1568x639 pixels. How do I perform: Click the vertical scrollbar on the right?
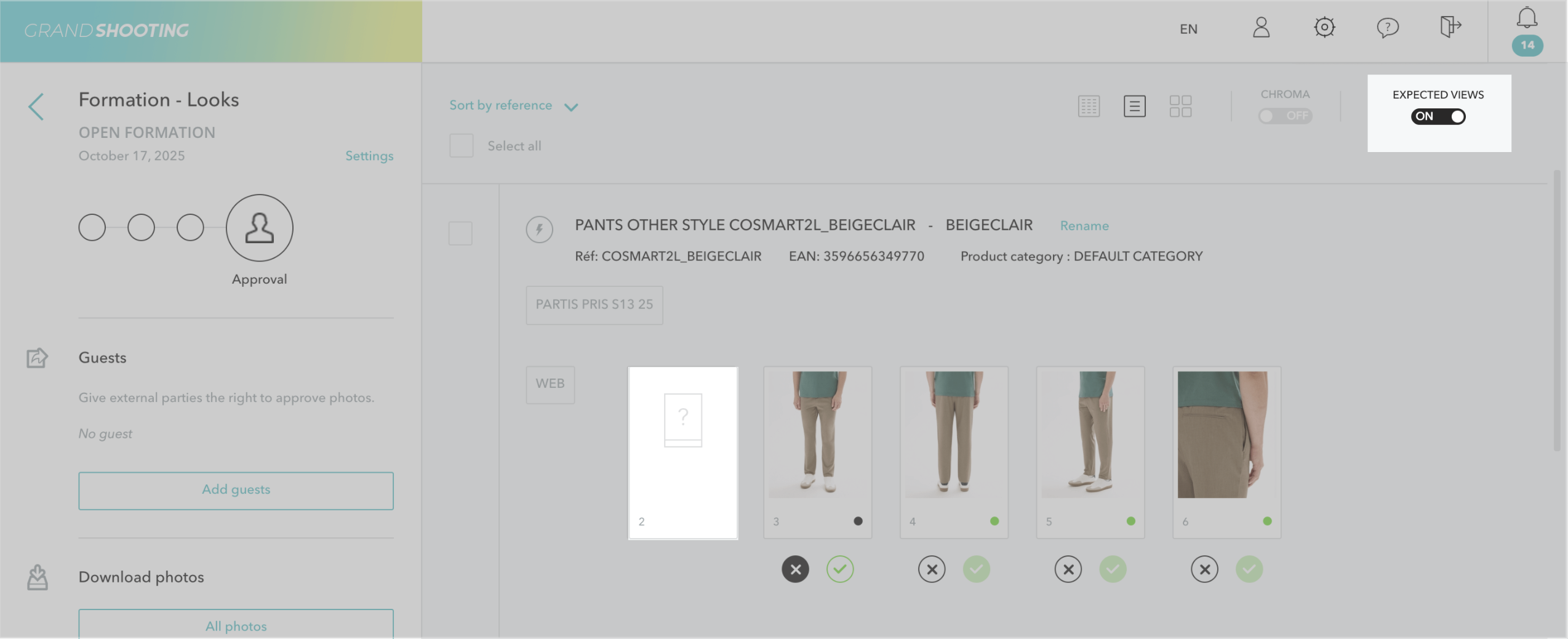pyautogui.click(x=1558, y=311)
